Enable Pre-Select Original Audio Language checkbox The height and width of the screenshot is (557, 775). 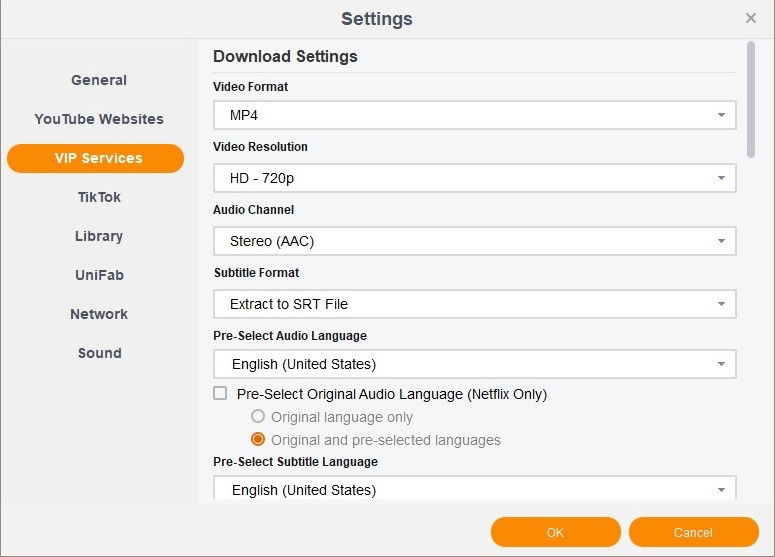click(x=220, y=393)
